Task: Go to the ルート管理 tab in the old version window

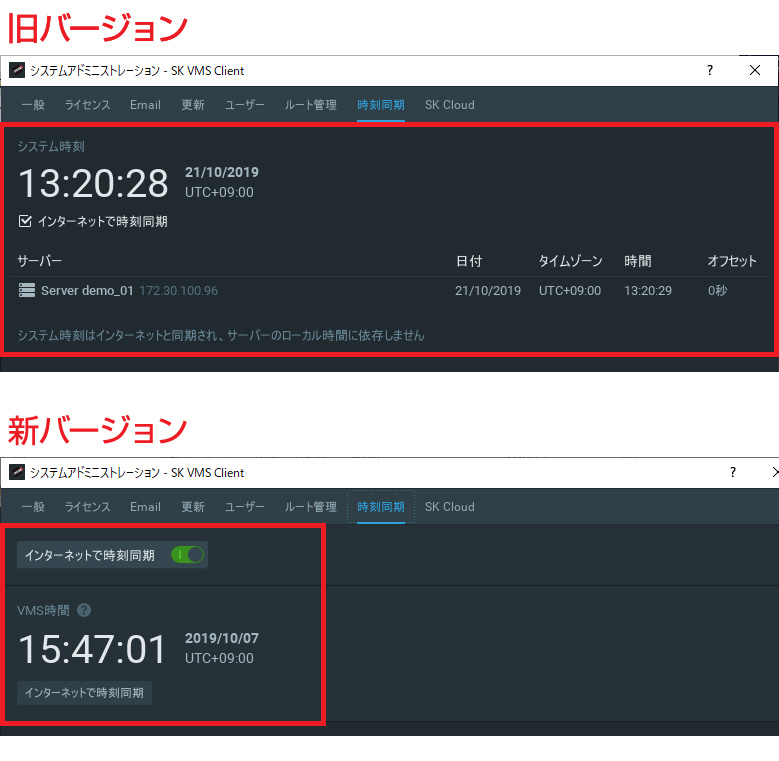Action: [x=311, y=105]
